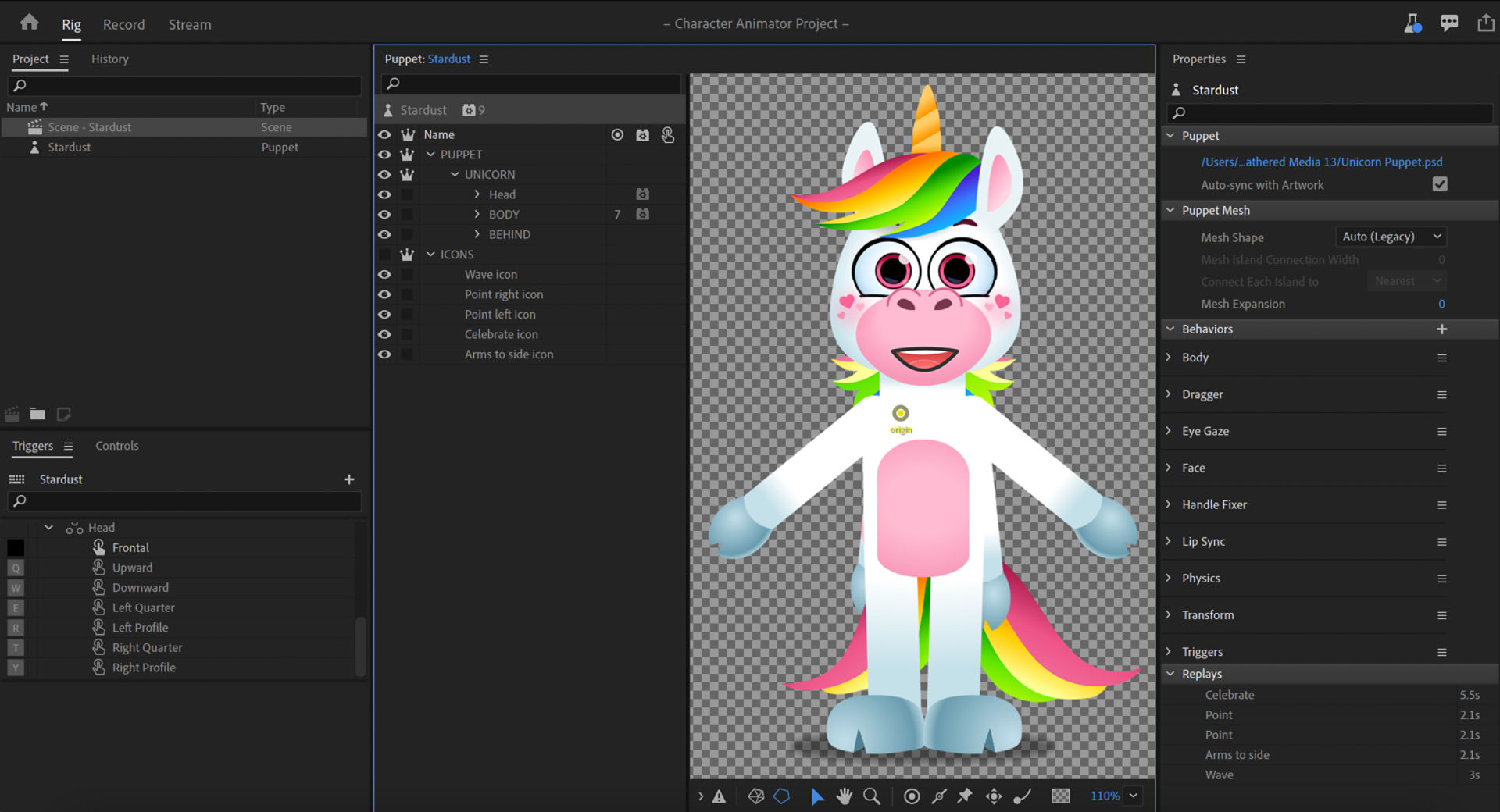
Task: Select the Zoom magnifier tool below canvas
Action: point(871,796)
